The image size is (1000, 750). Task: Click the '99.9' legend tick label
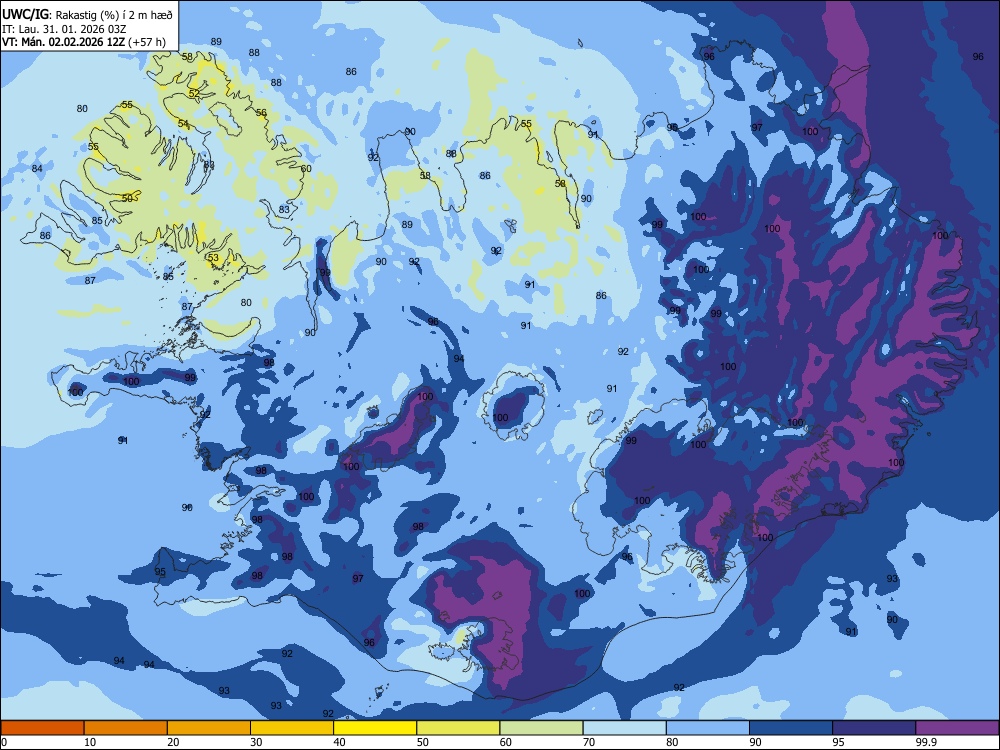point(927,742)
